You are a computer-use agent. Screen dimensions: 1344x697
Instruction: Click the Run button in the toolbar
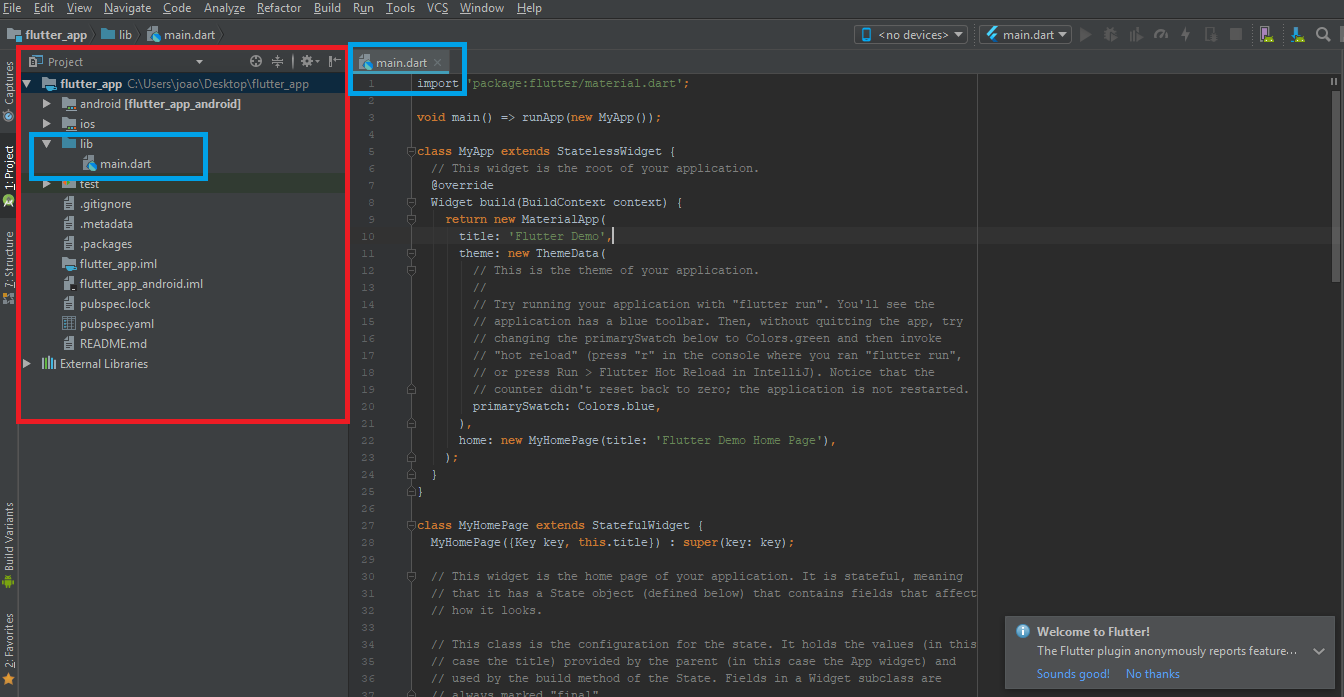click(x=1086, y=34)
